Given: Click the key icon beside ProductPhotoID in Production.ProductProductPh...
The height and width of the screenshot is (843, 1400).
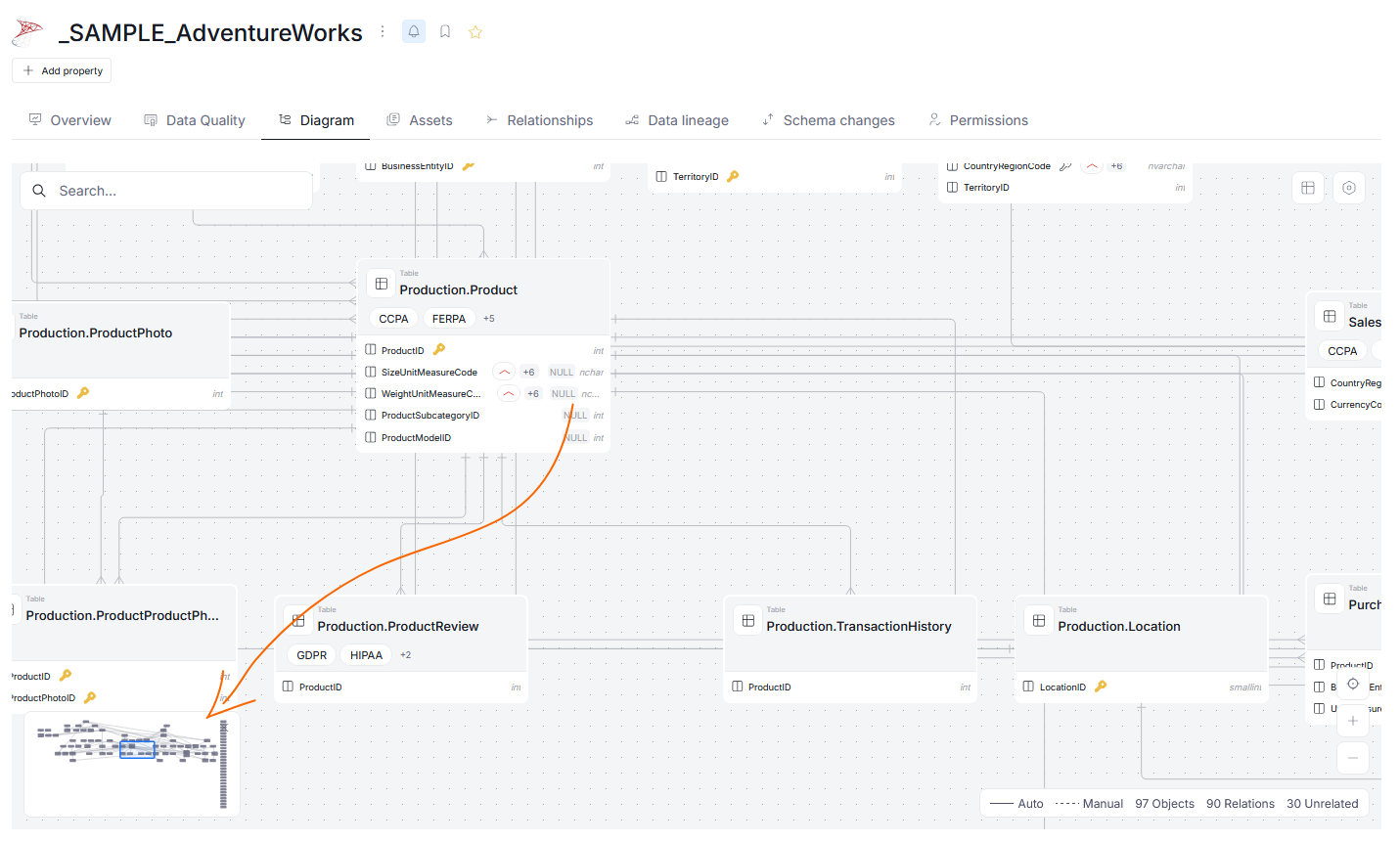Looking at the screenshot, I should [x=90, y=697].
